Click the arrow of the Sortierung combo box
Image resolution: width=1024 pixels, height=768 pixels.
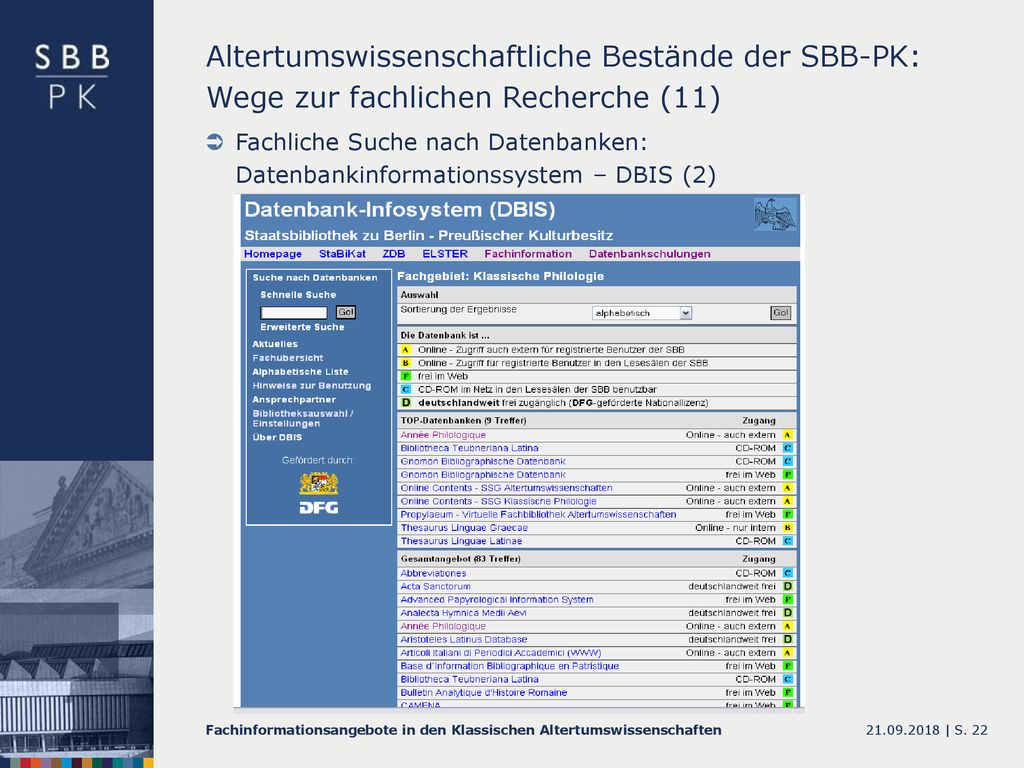point(685,313)
